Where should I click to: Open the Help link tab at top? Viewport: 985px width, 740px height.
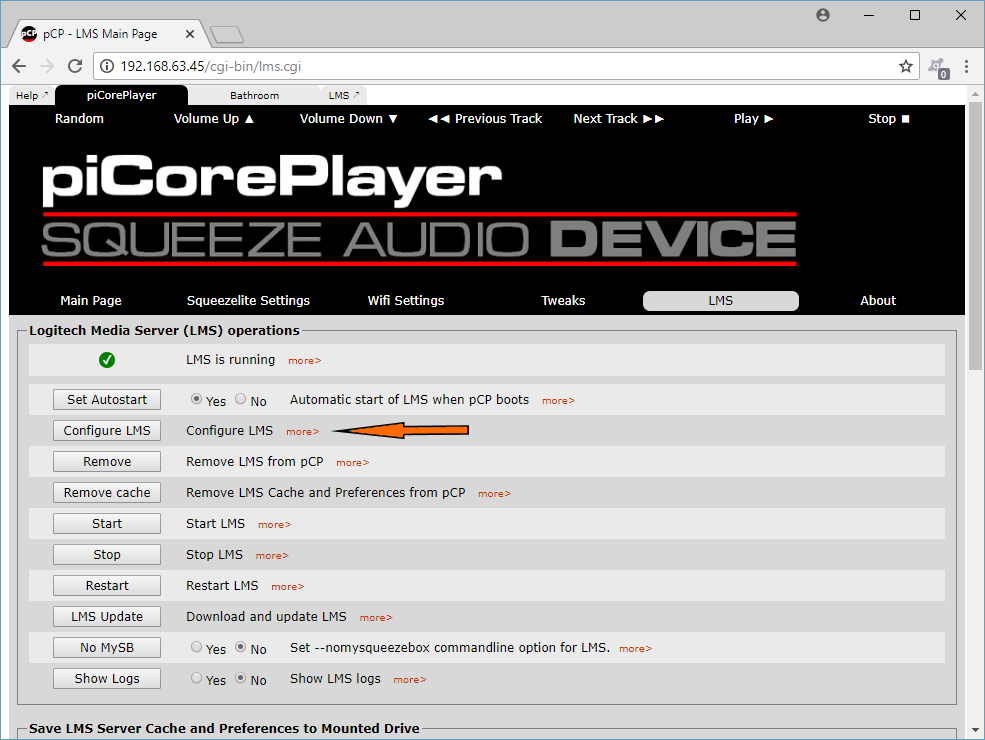(x=31, y=95)
